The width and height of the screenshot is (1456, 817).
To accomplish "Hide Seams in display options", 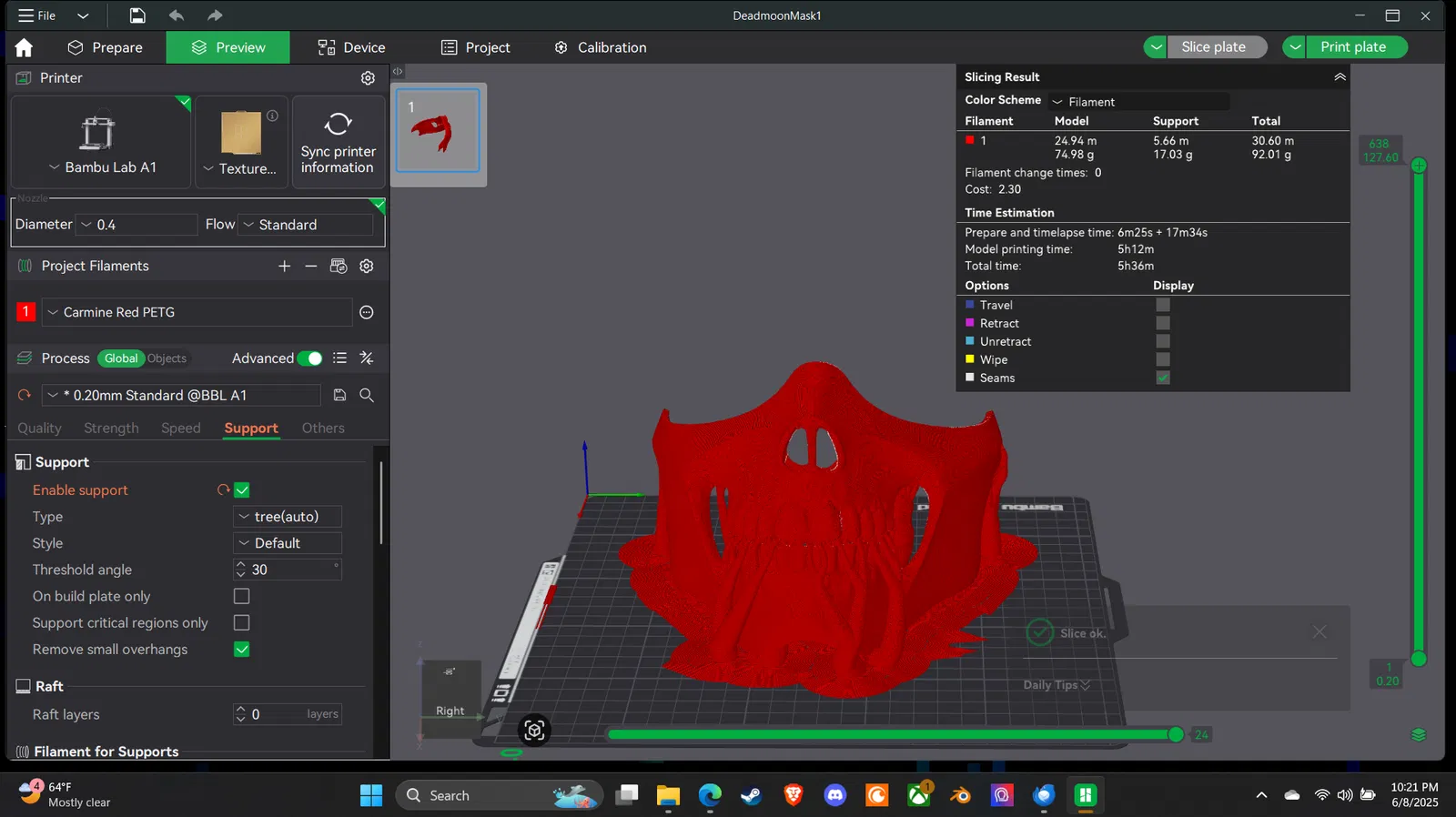I will [x=1163, y=378].
